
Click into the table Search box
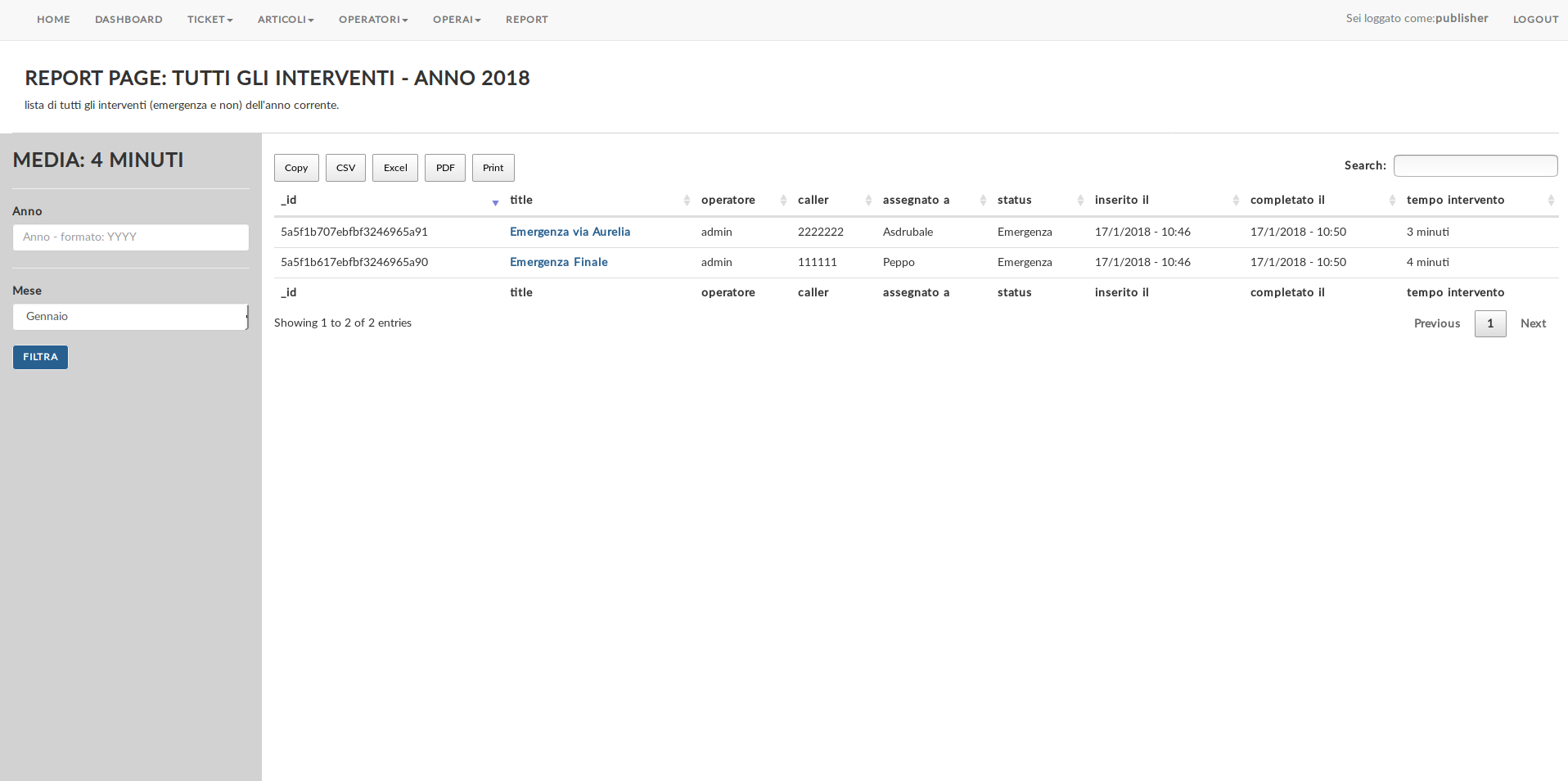(1475, 166)
